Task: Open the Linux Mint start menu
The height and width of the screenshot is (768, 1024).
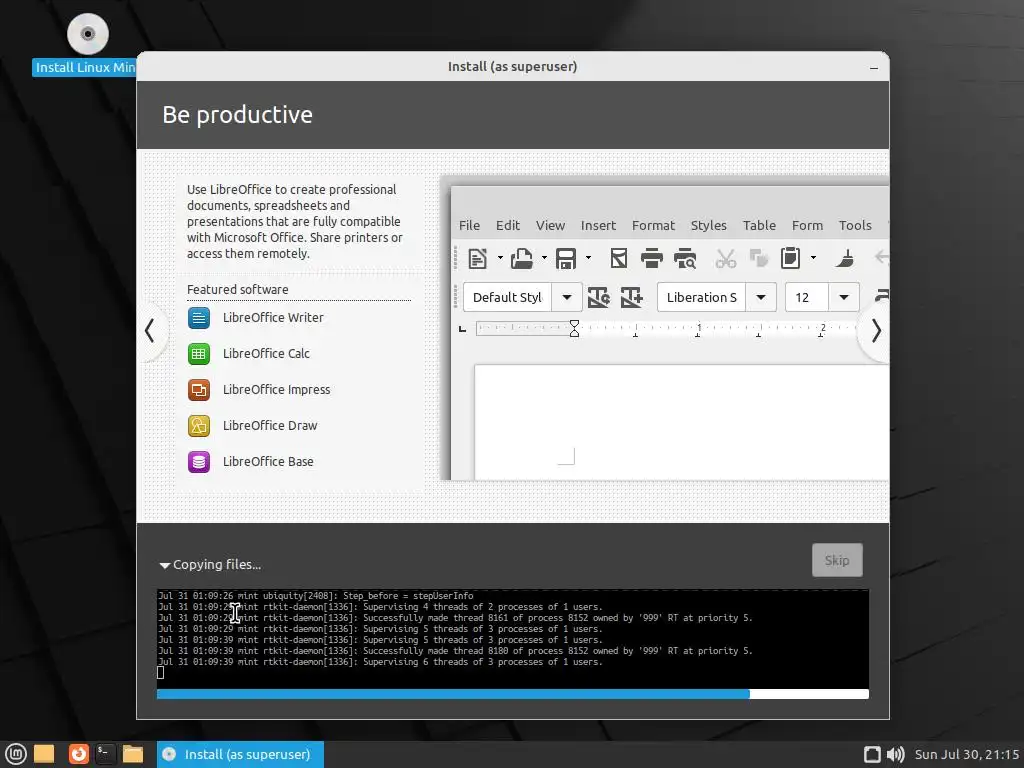Action: (16, 754)
